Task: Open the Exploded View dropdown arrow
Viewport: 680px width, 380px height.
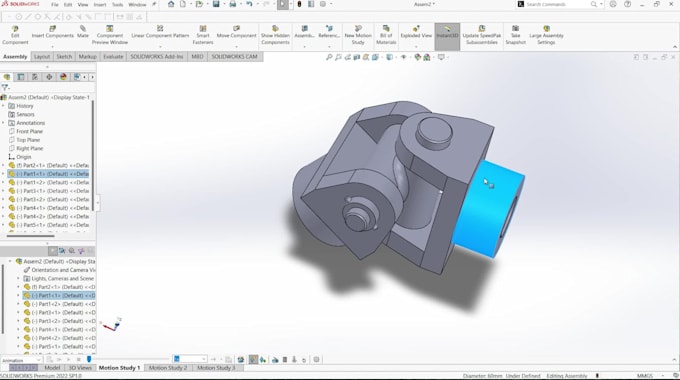Action: [x=416, y=46]
